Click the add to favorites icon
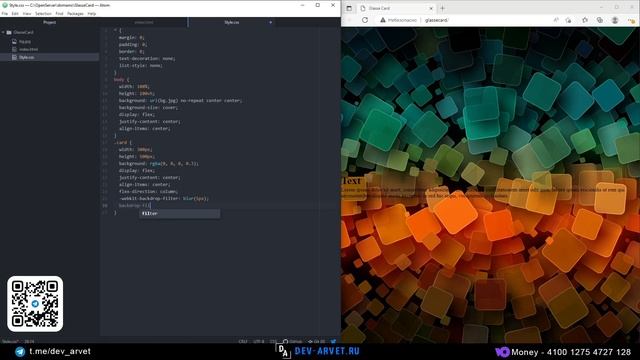 pyautogui.click(x=569, y=20)
